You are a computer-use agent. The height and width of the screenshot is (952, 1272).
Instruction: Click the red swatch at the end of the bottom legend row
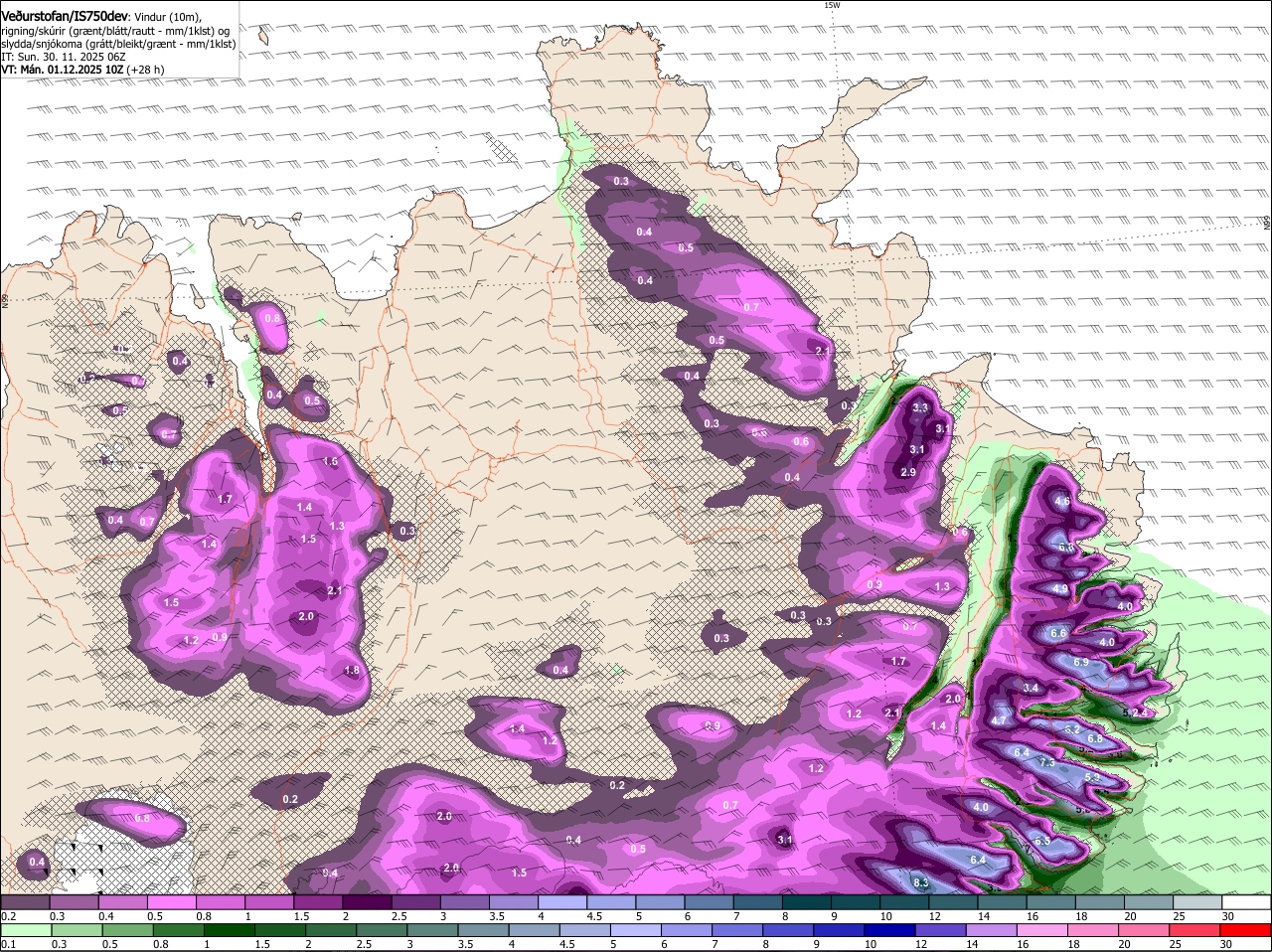(x=1247, y=929)
